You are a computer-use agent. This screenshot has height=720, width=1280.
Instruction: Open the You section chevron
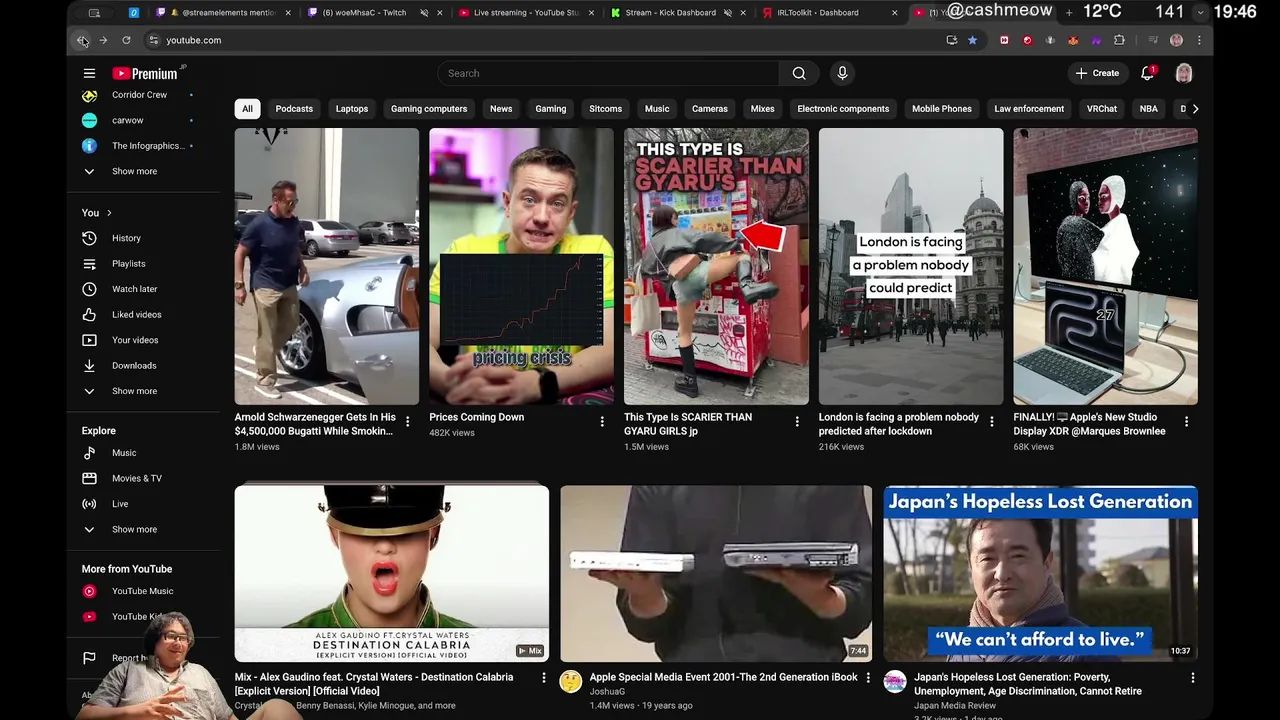[109, 213]
